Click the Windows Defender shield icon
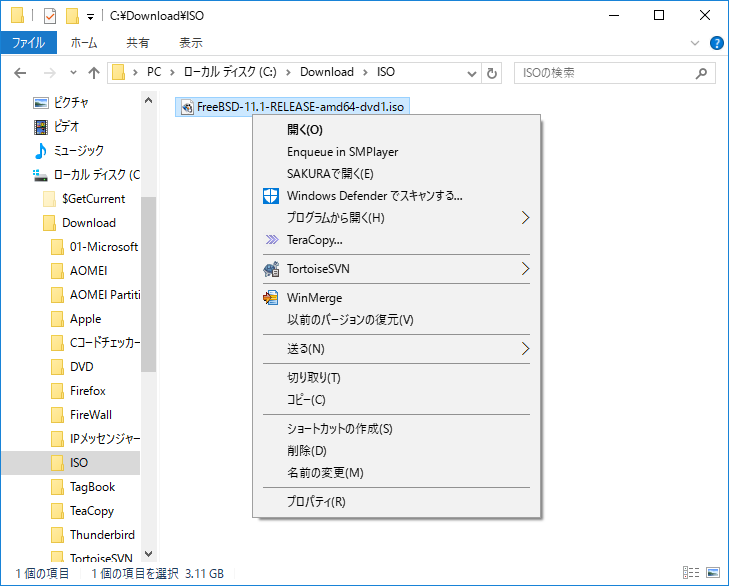This screenshot has width=729, height=586. pyautogui.click(x=271, y=196)
